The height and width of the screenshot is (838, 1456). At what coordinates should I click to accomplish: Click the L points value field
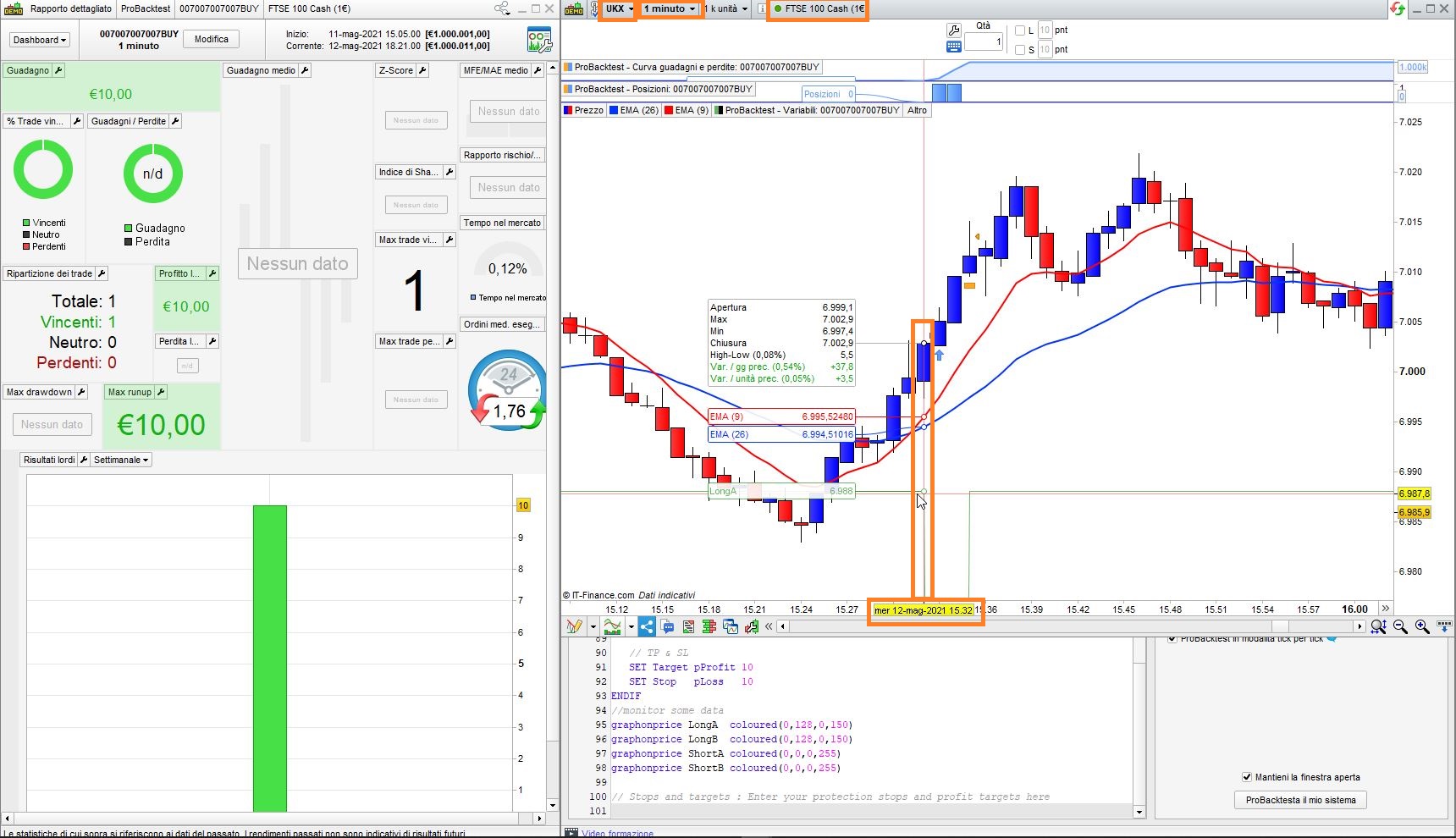pyautogui.click(x=1045, y=30)
